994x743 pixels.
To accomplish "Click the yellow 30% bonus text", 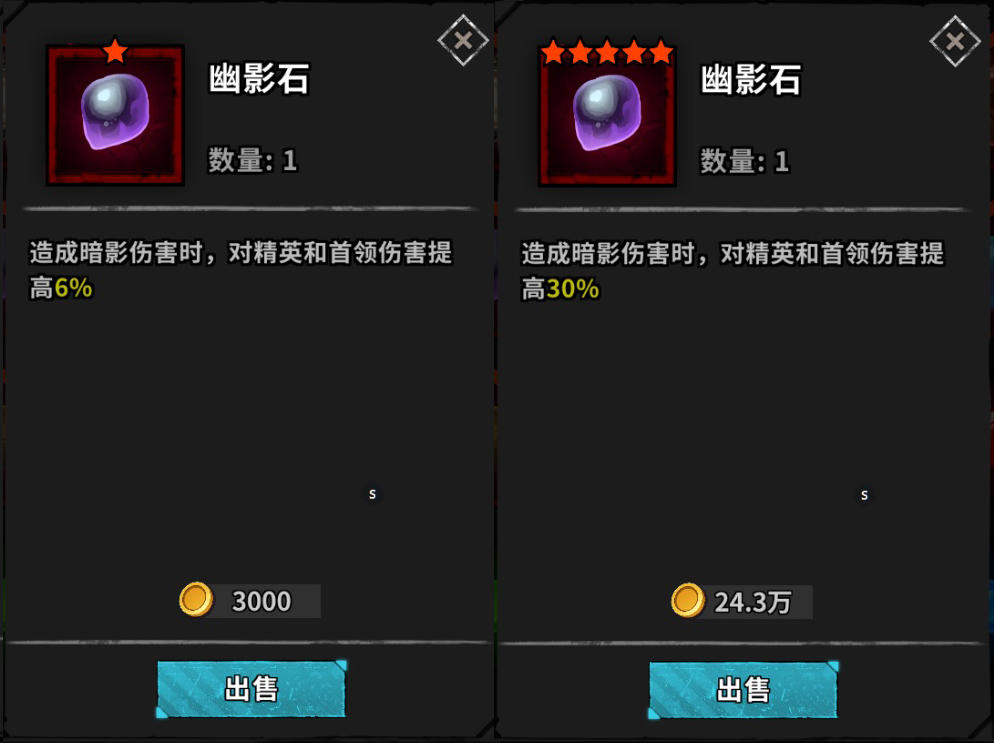I will pyautogui.click(x=572, y=290).
